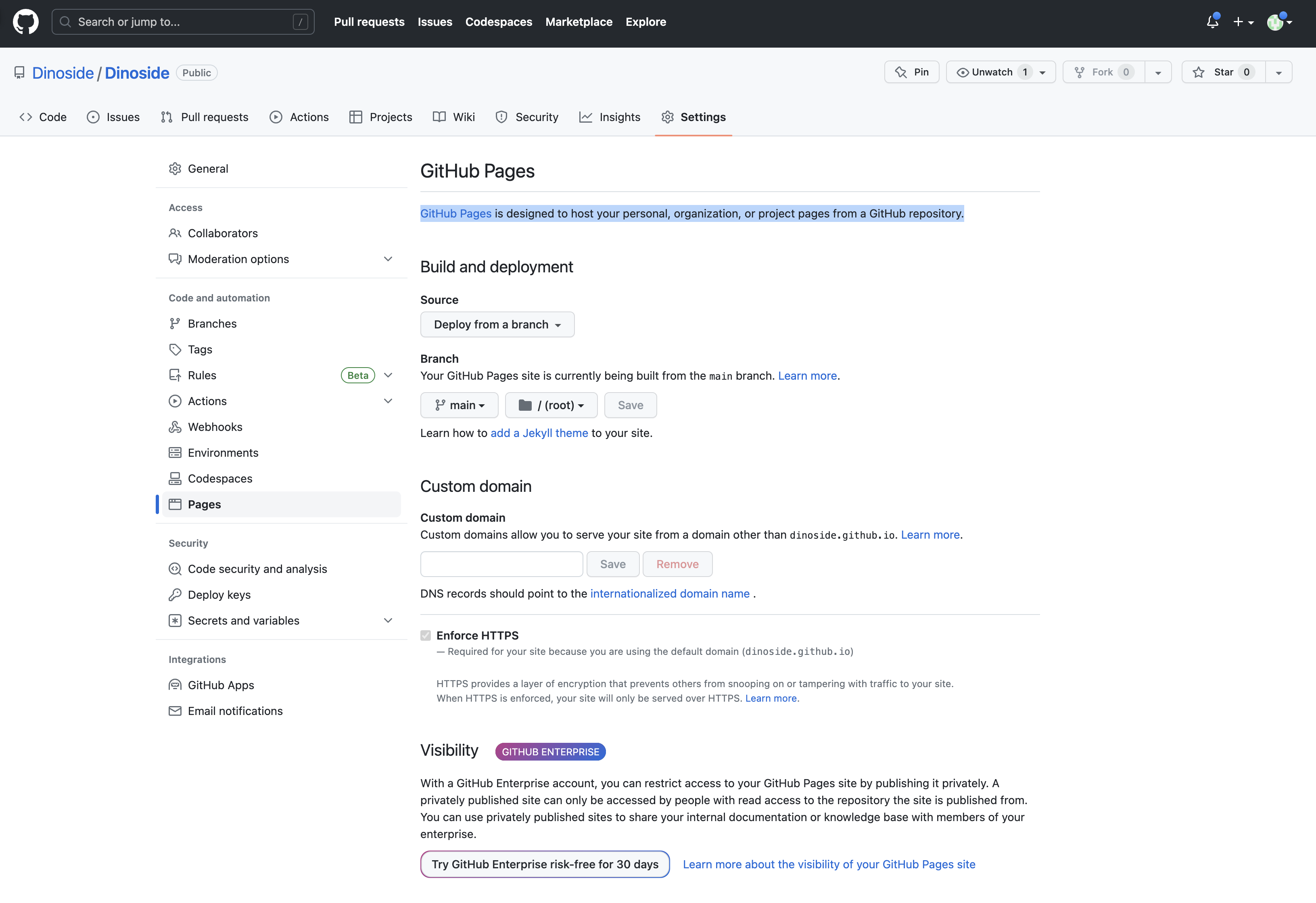1316x903 pixels.
Task: Open Learn more link for custom domains
Action: (930, 535)
